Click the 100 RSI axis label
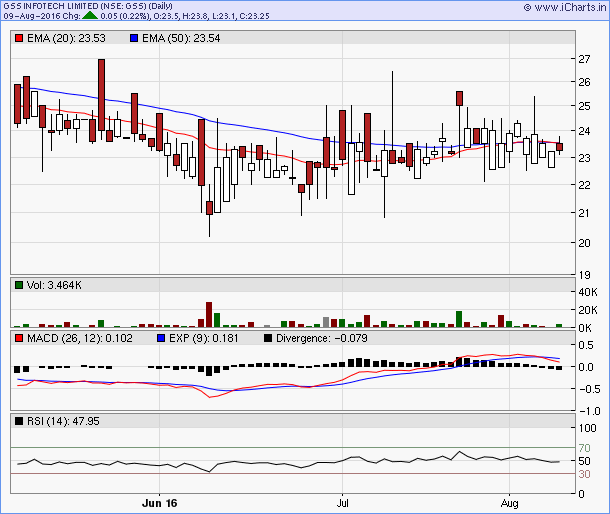 click(x=587, y=428)
